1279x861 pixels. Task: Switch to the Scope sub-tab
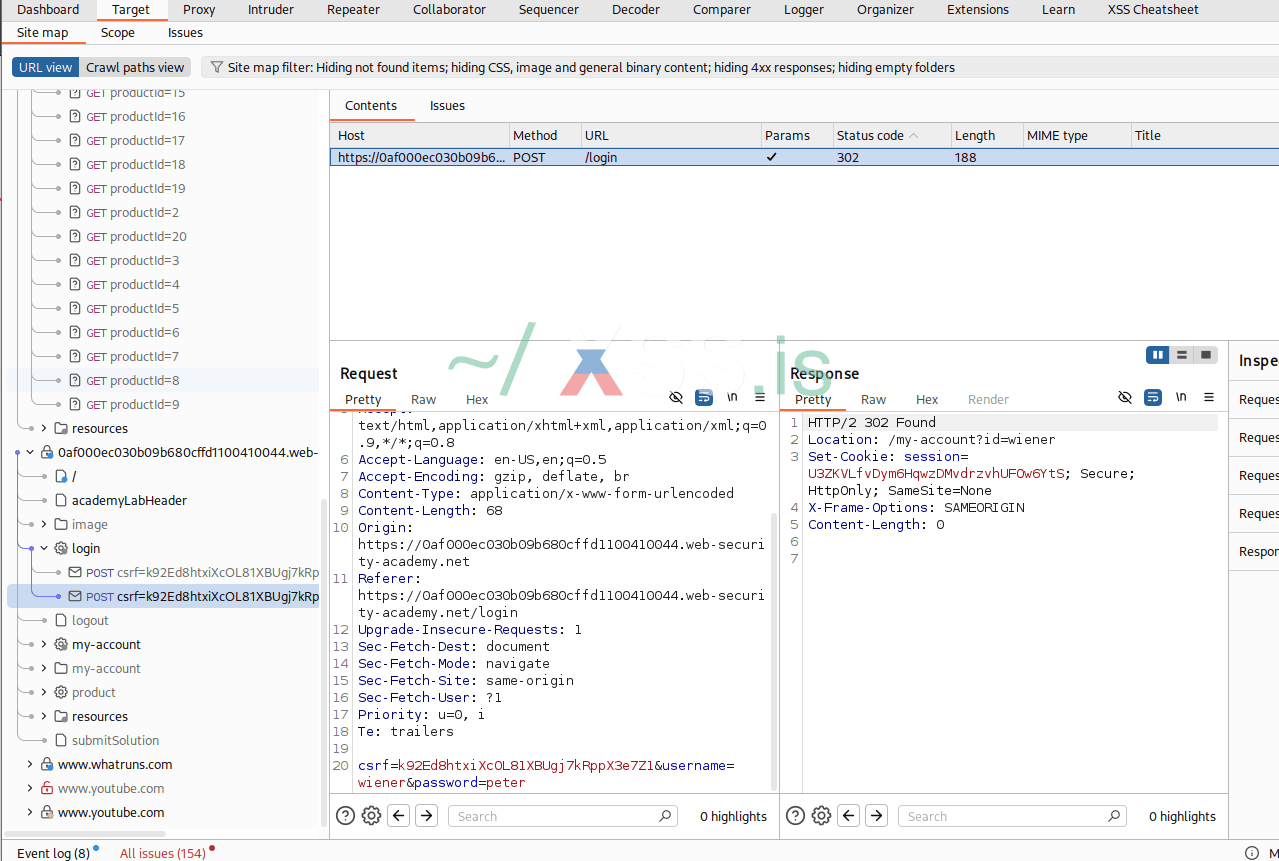[117, 33]
